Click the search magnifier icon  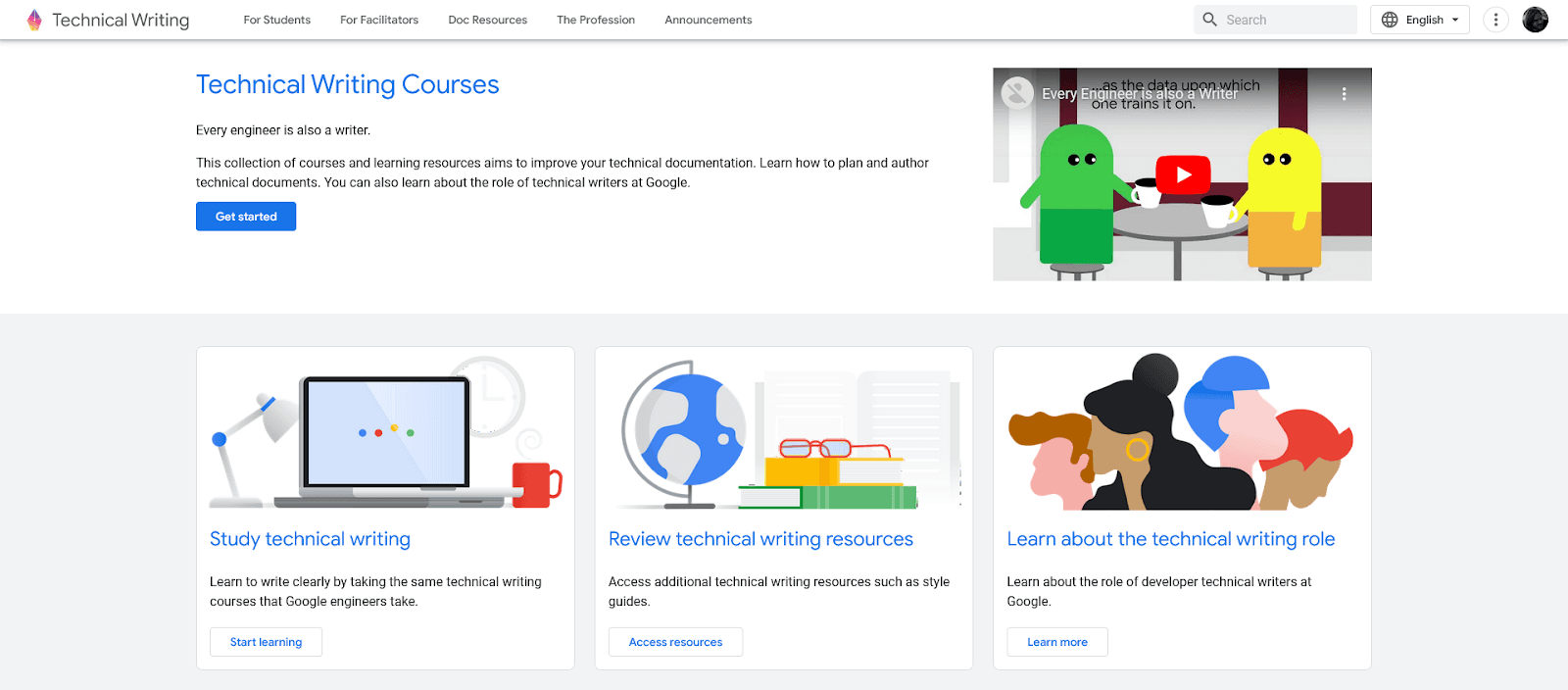click(x=1210, y=20)
